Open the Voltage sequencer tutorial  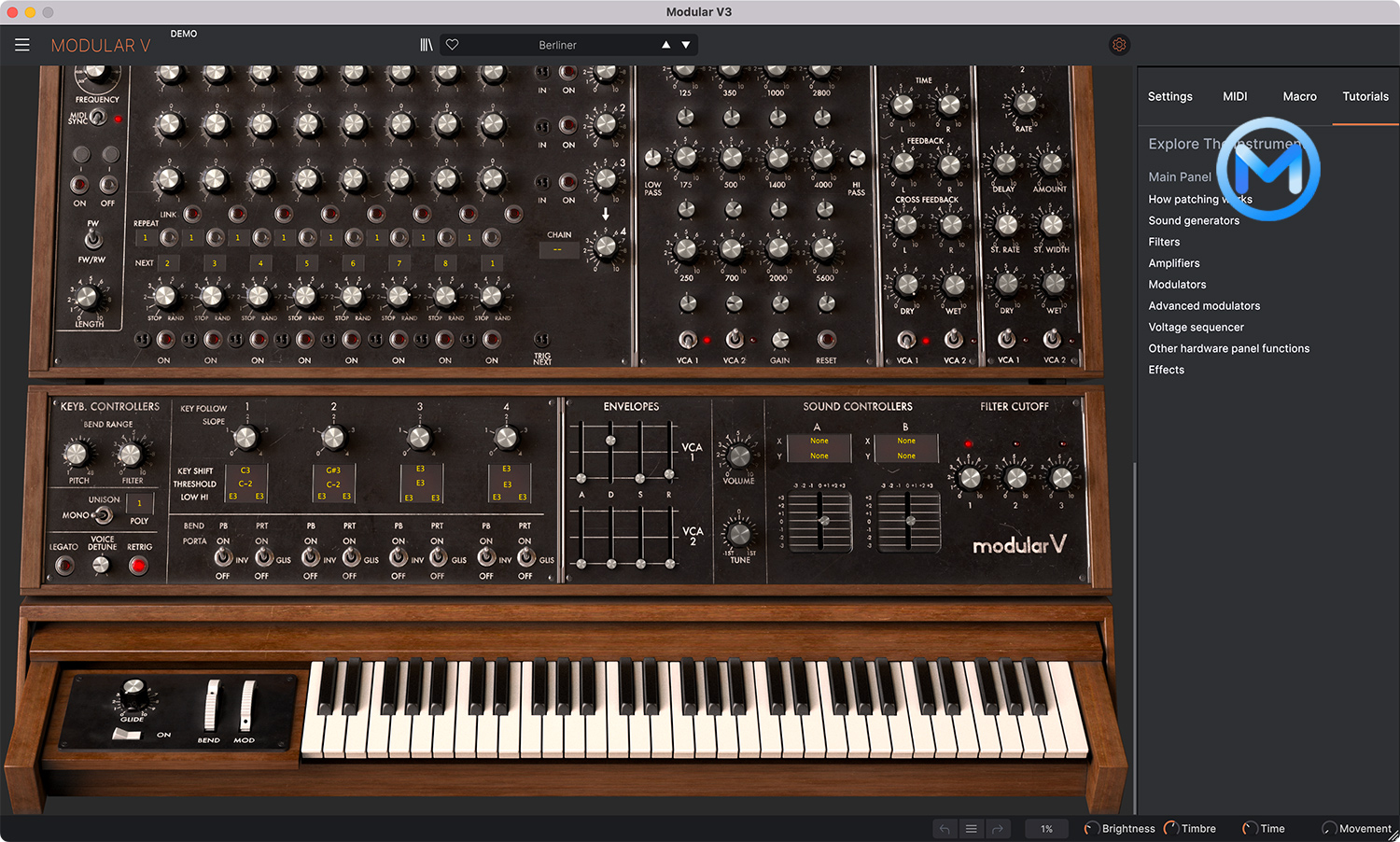(1196, 327)
